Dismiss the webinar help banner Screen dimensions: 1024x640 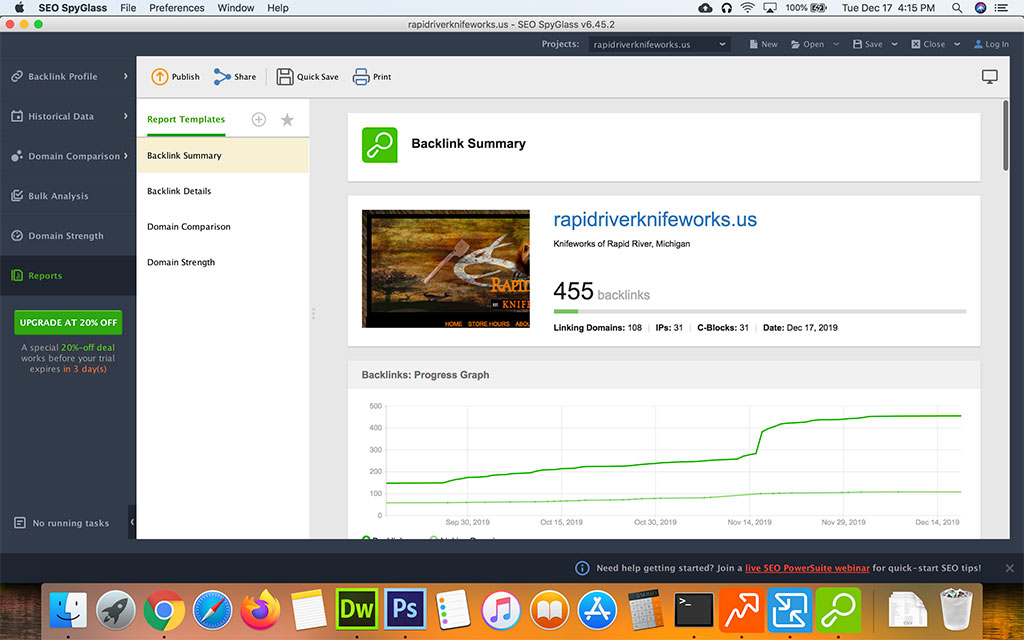[1010, 568]
